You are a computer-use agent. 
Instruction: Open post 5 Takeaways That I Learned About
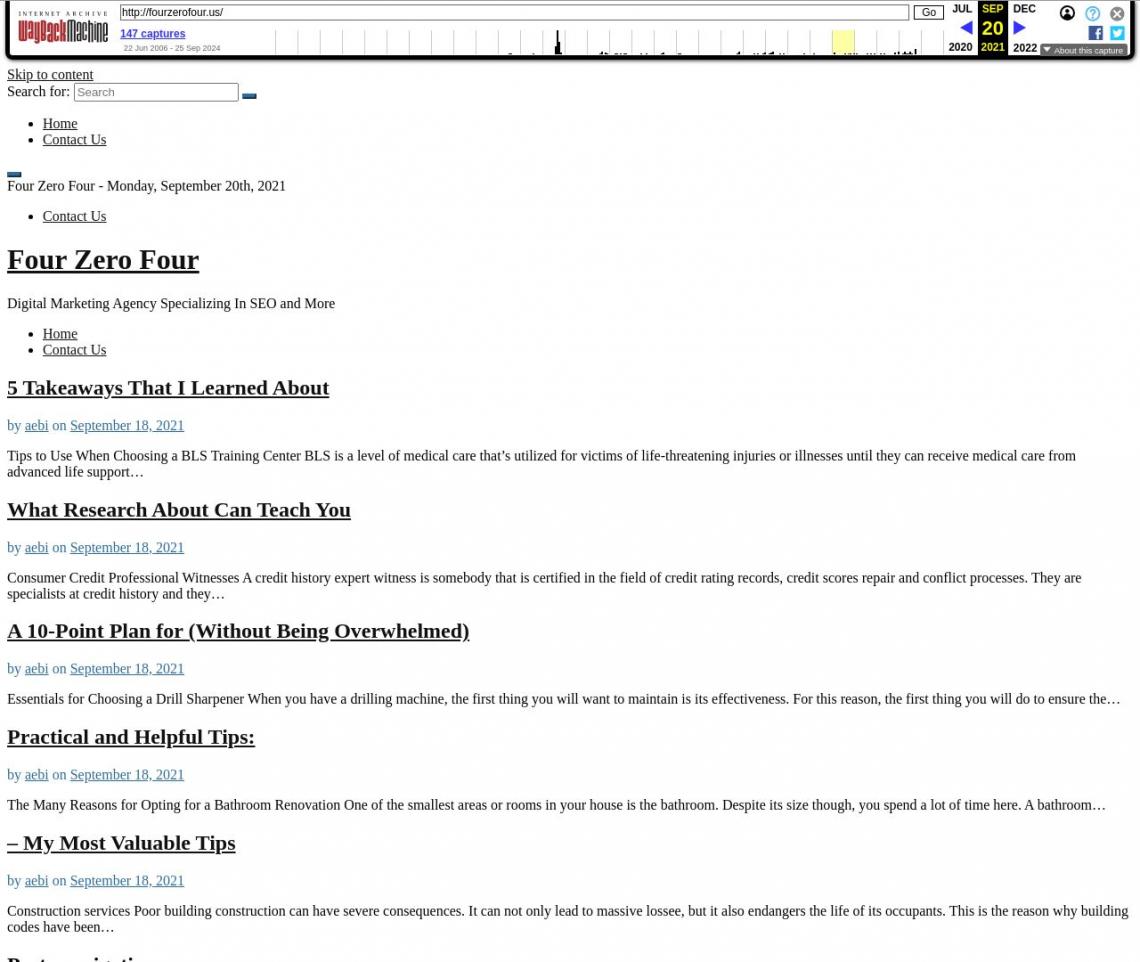[x=168, y=388]
